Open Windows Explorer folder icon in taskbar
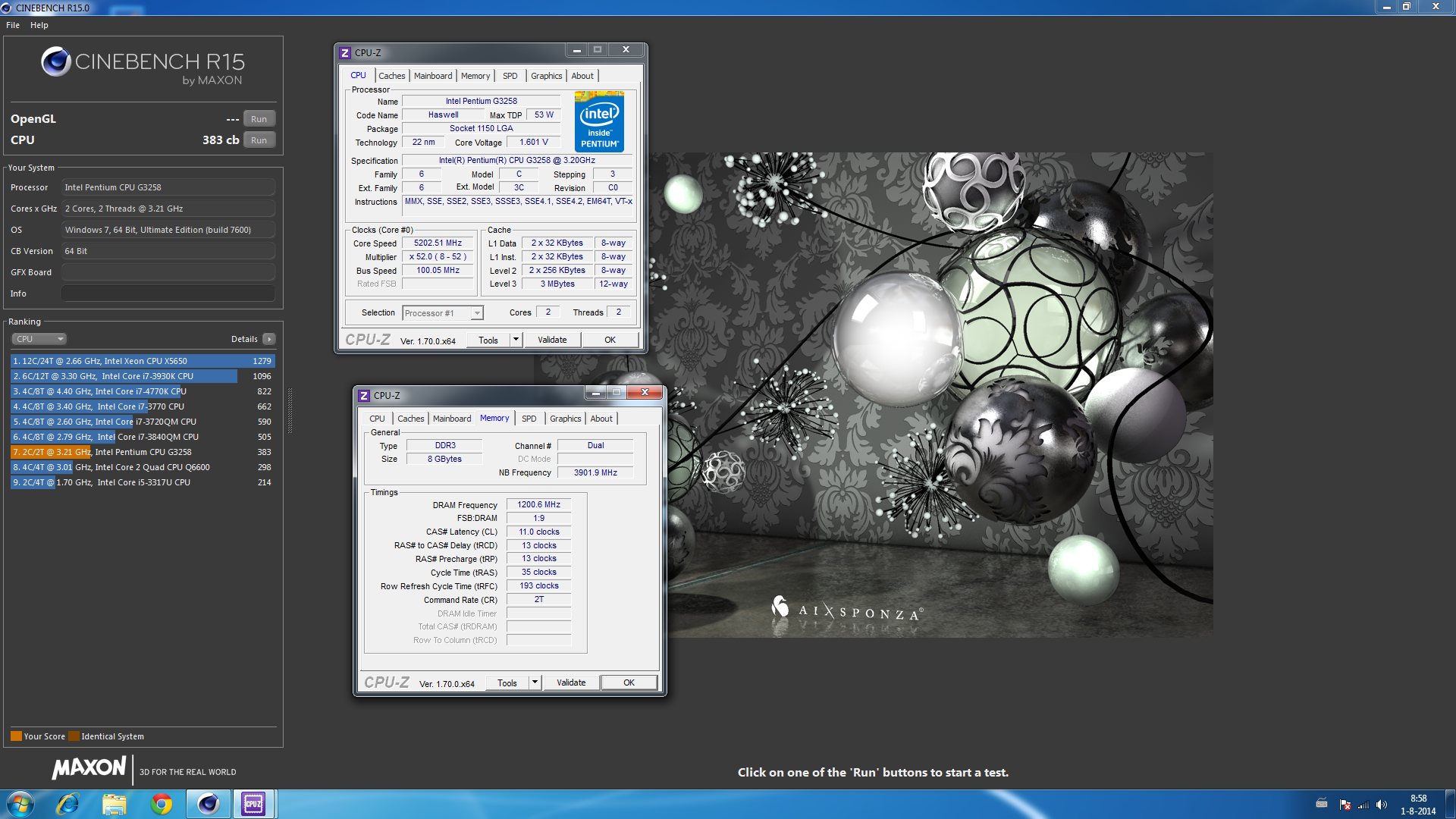1456x819 pixels. [x=115, y=804]
